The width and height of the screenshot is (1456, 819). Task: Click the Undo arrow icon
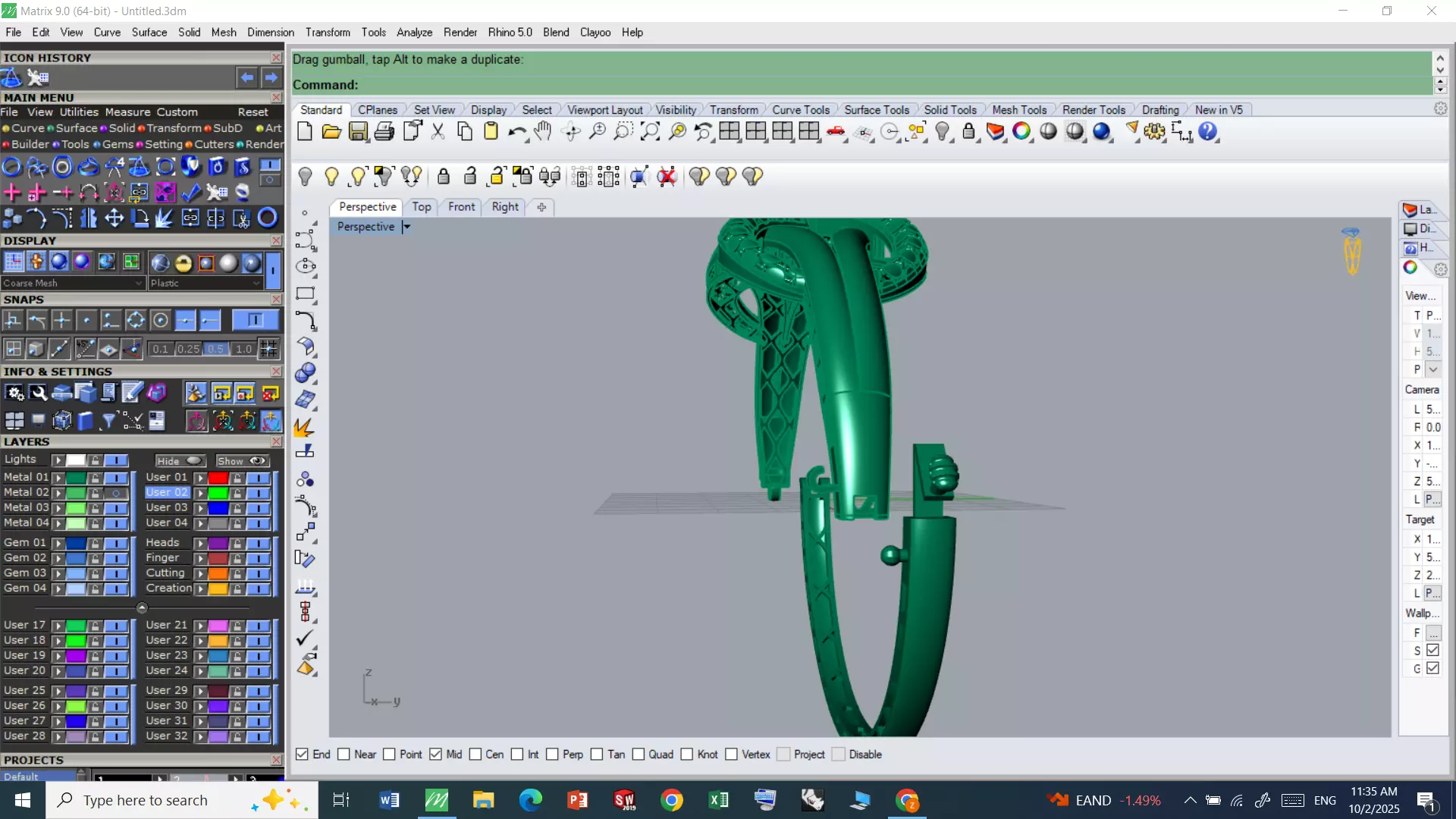pyautogui.click(x=516, y=132)
